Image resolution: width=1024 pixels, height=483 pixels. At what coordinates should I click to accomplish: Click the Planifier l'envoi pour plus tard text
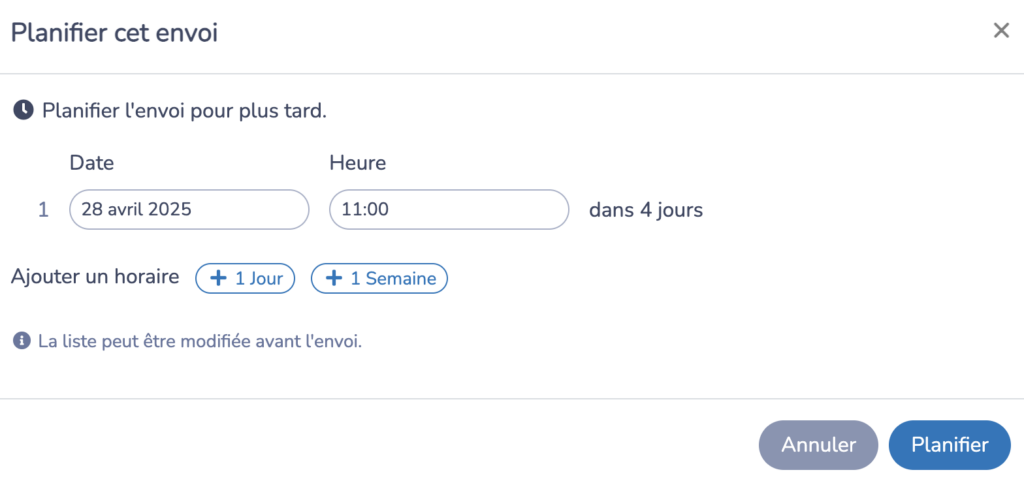[x=184, y=111]
